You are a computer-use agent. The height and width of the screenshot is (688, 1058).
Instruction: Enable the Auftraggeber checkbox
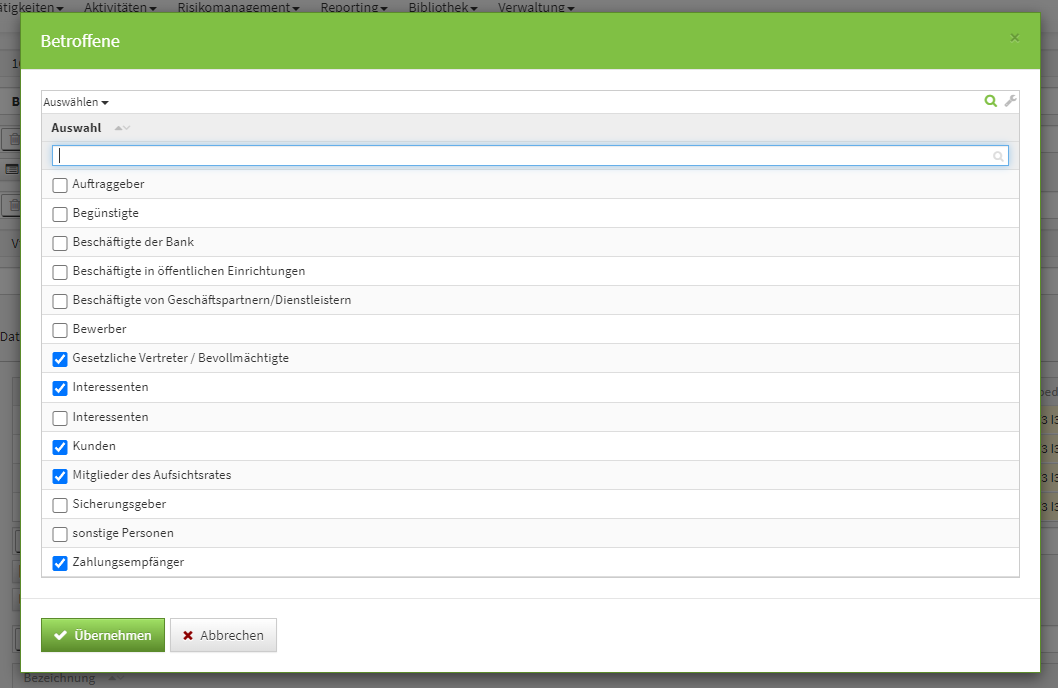coord(60,185)
